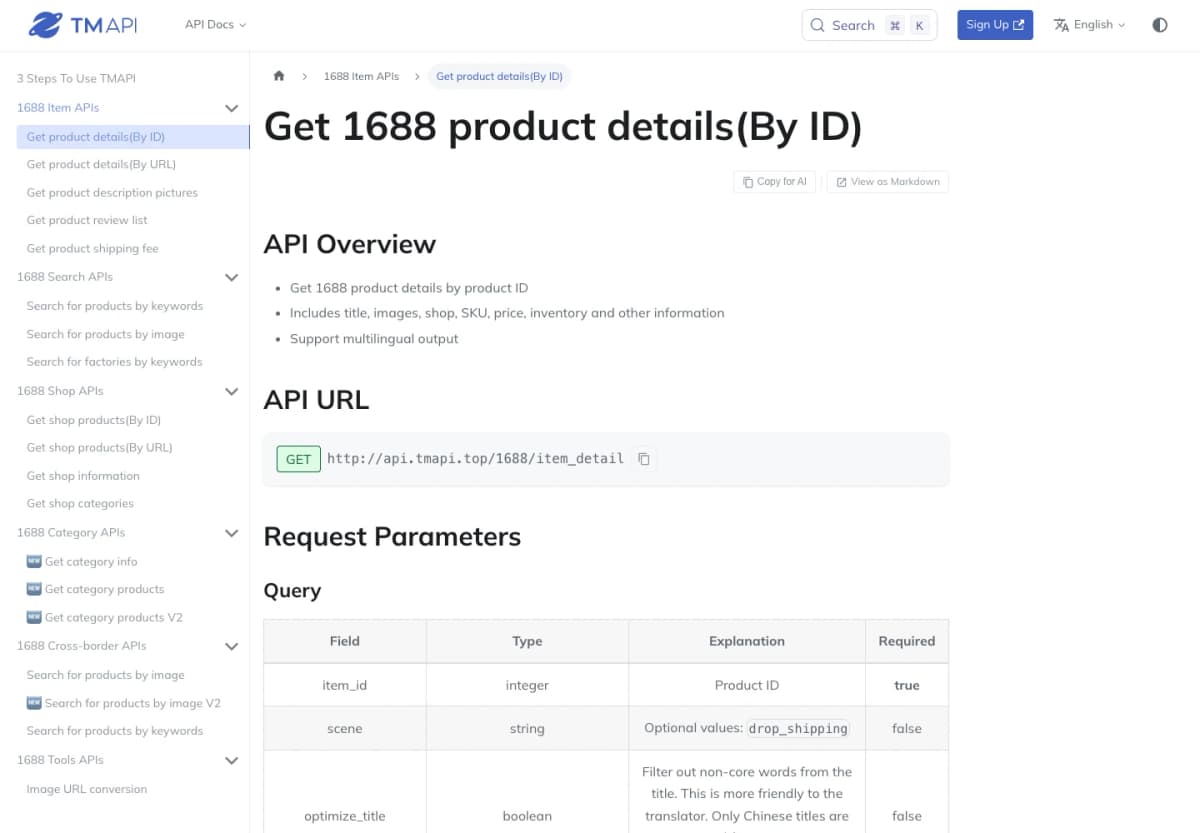The image size is (1200, 833).
Task: Collapse the 1688 Cross-border APIs section
Action: [232, 646]
